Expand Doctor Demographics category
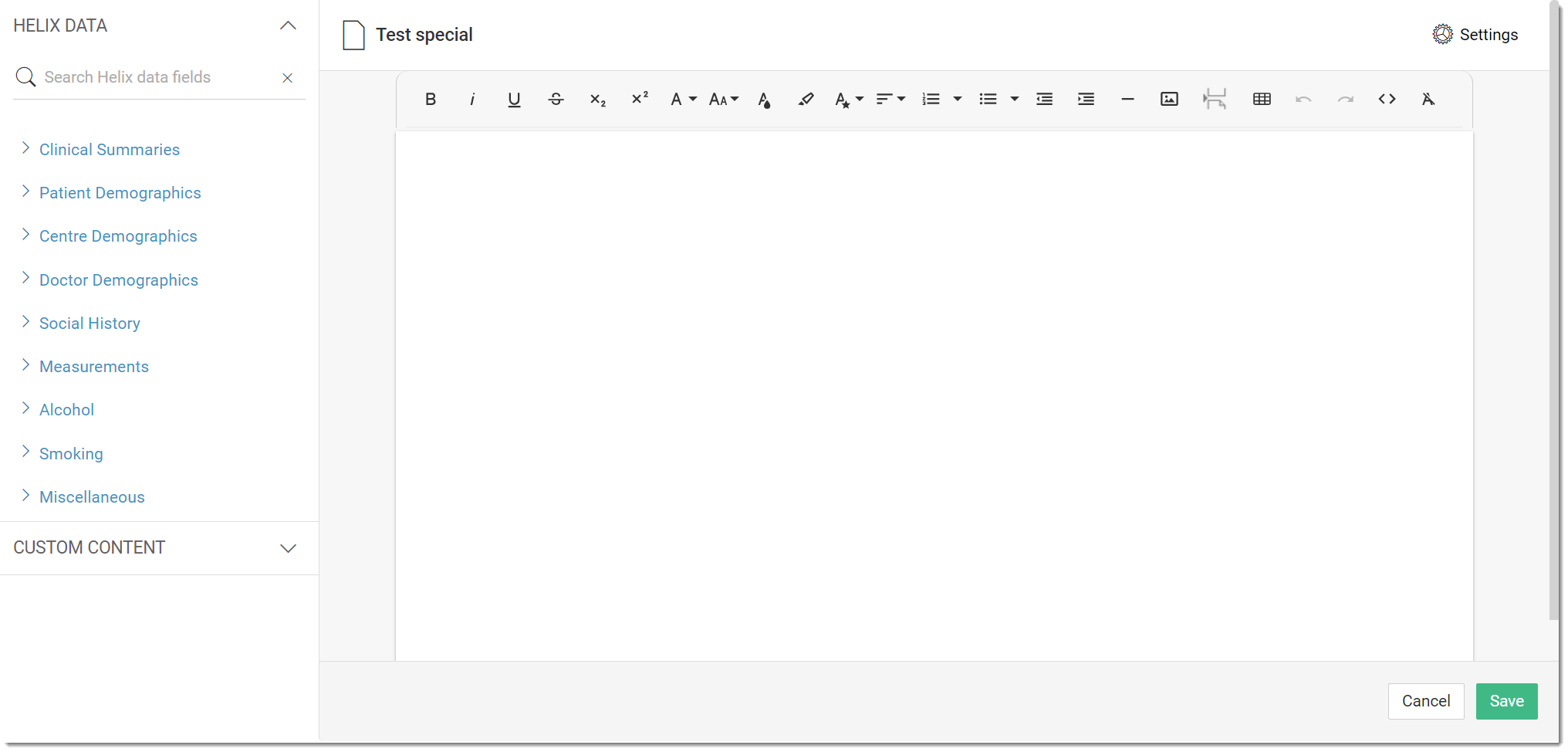The width and height of the screenshot is (1568, 752). tap(119, 280)
